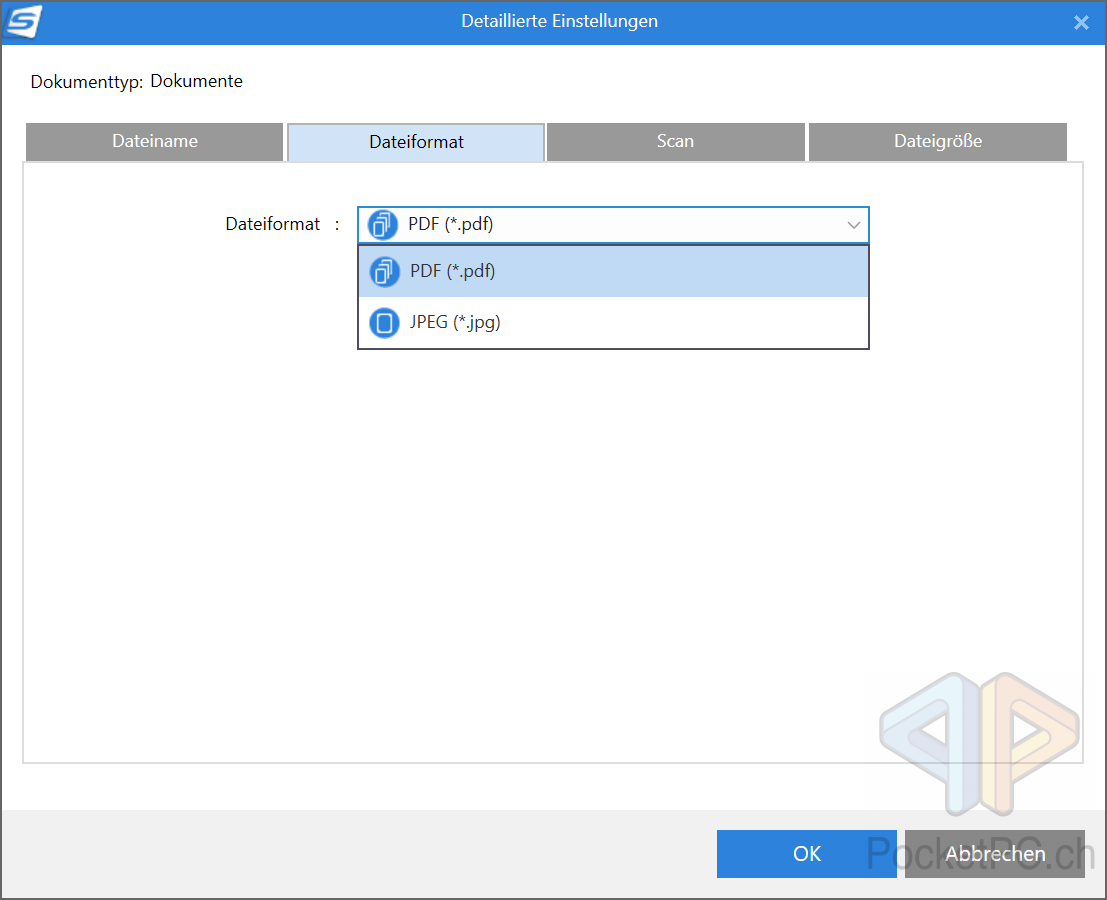Open the Dateigröße tab
Image resolution: width=1107 pixels, height=900 pixels.
point(938,141)
